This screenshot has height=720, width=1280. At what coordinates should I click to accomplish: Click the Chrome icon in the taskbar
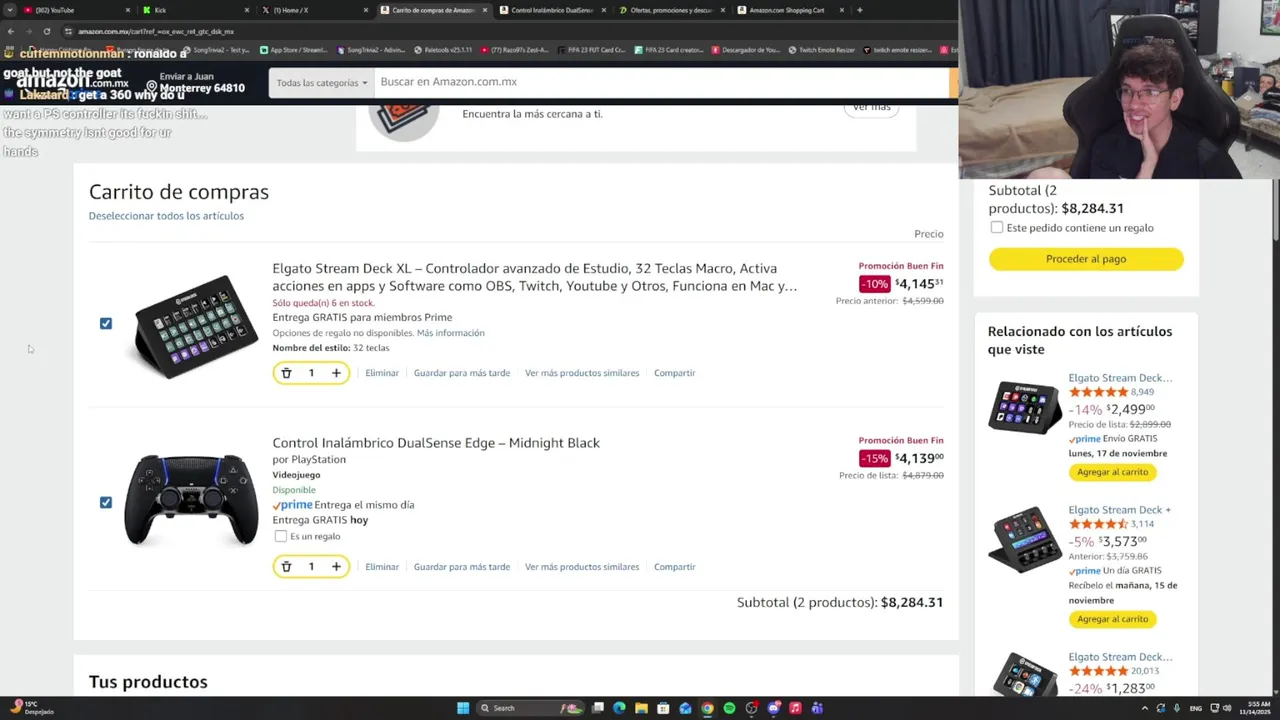tap(707, 708)
